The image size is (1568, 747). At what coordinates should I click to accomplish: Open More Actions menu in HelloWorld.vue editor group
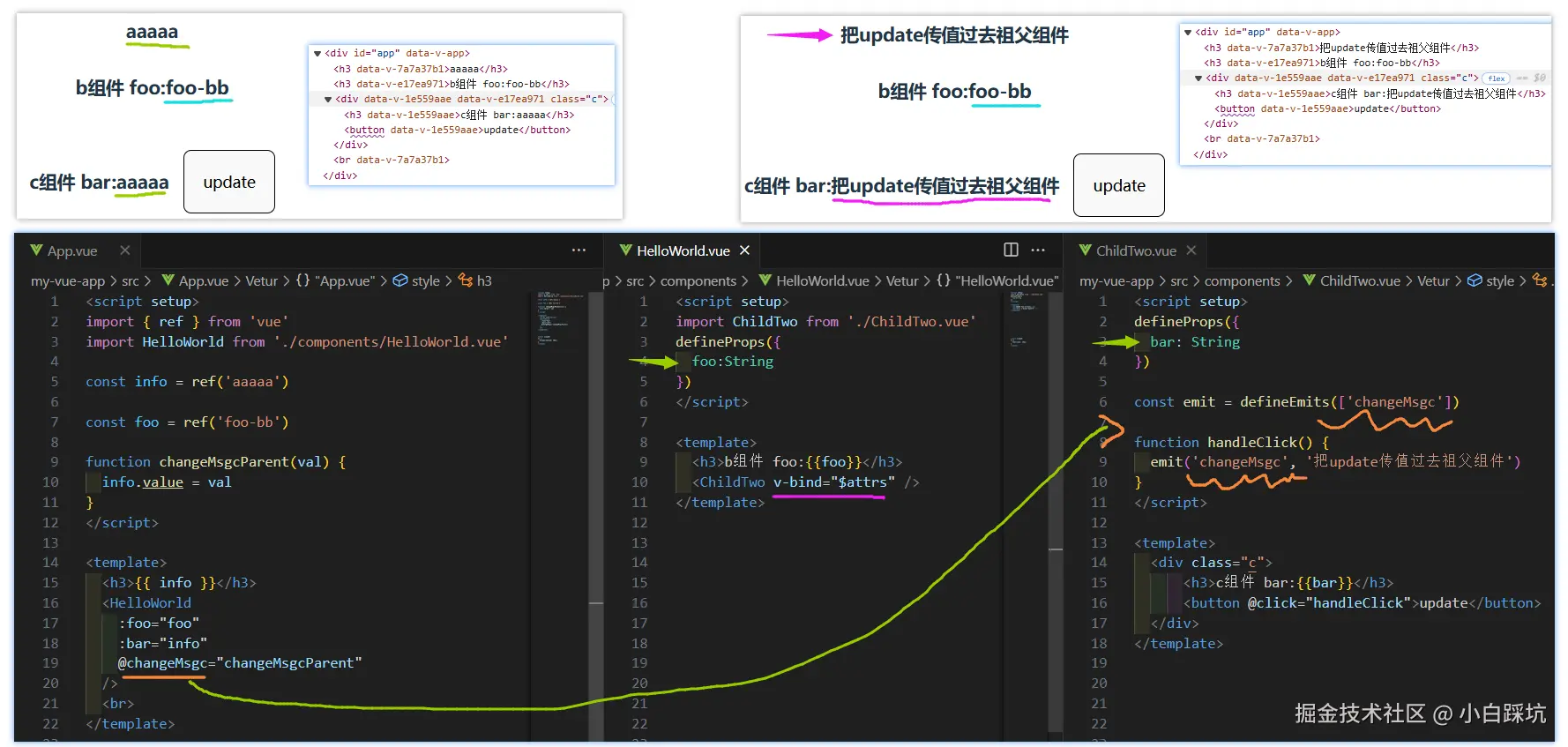coord(1038,250)
